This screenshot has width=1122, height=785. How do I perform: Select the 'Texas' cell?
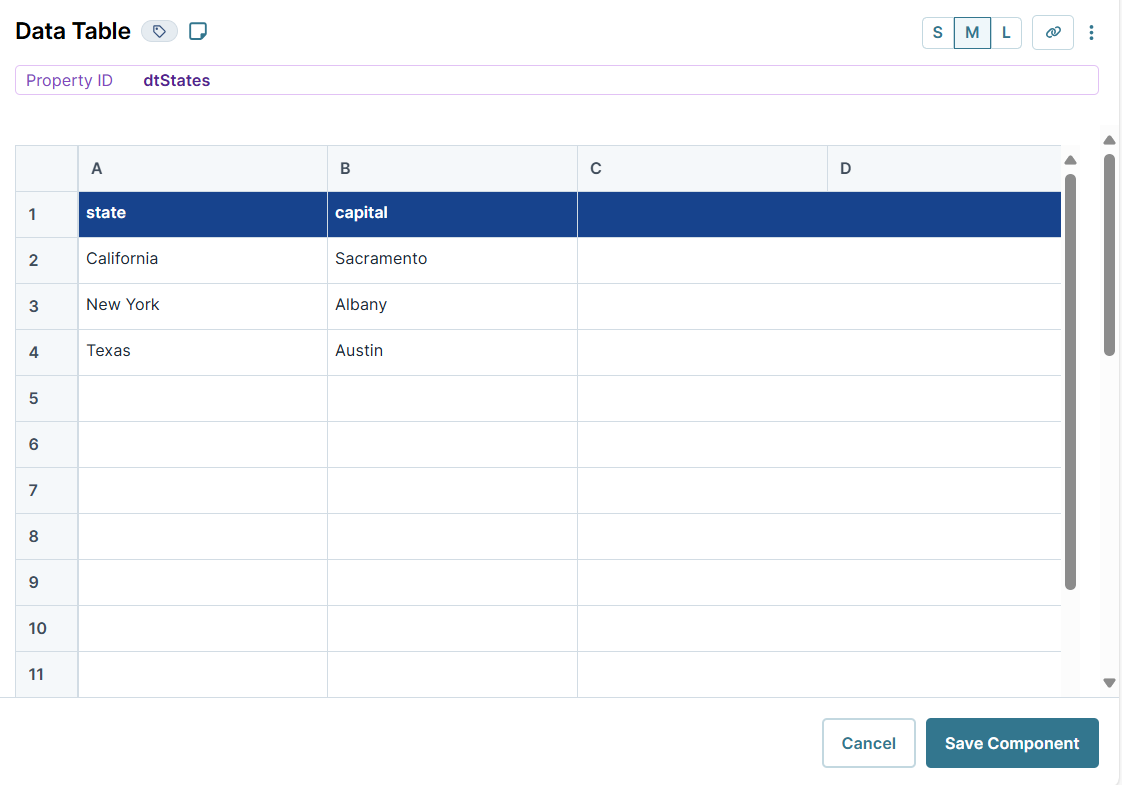pos(203,352)
